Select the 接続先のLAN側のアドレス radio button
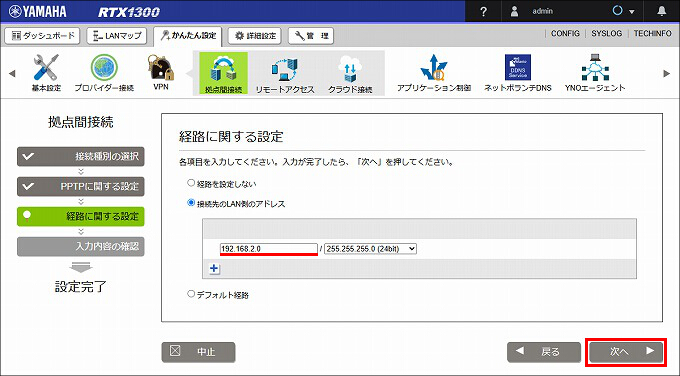The height and width of the screenshot is (376, 680). pyautogui.click(x=191, y=203)
